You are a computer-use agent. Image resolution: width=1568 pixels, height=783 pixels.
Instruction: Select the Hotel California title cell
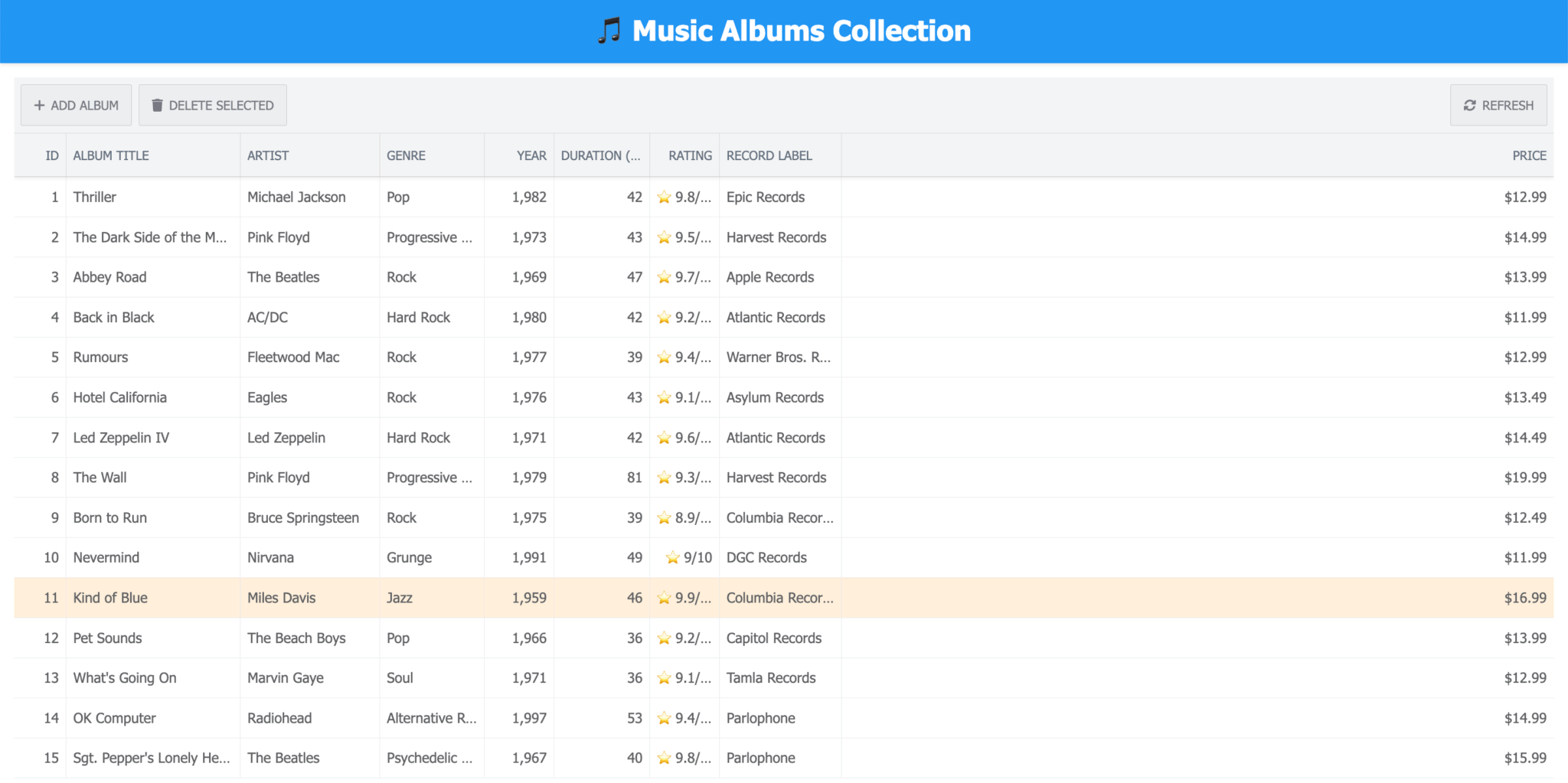(x=153, y=397)
